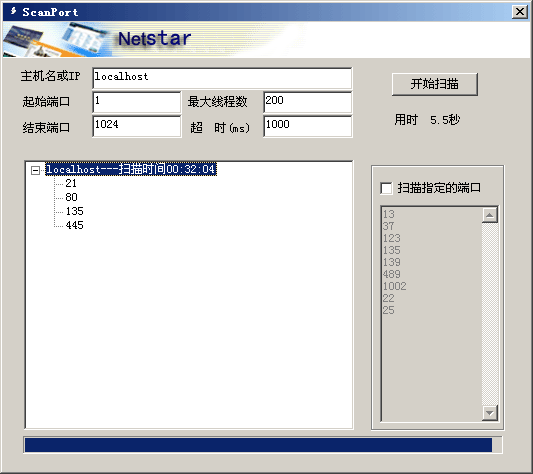Click the port list scroll down arrow
This screenshot has height=474, width=533.
490,413
